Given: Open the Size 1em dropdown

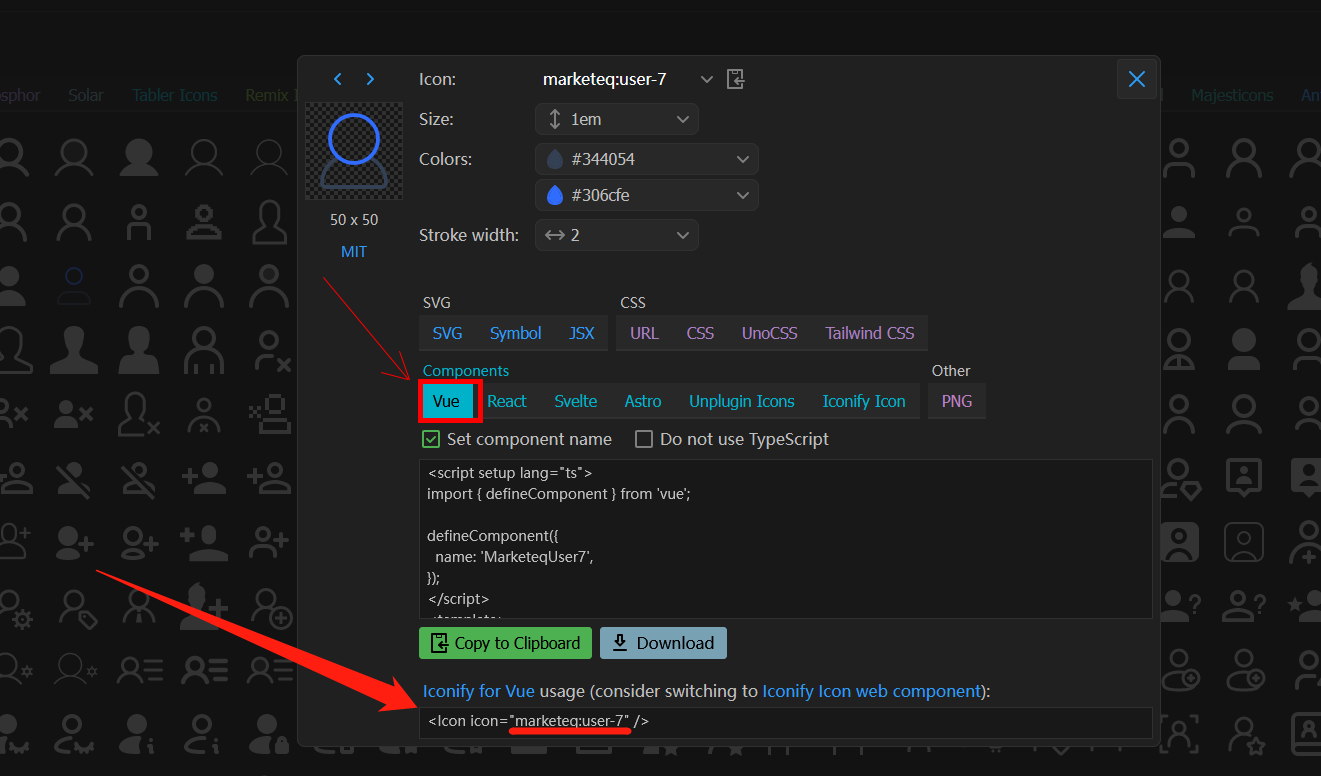Looking at the screenshot, I should pyautogui.click(x=683, y=119).
